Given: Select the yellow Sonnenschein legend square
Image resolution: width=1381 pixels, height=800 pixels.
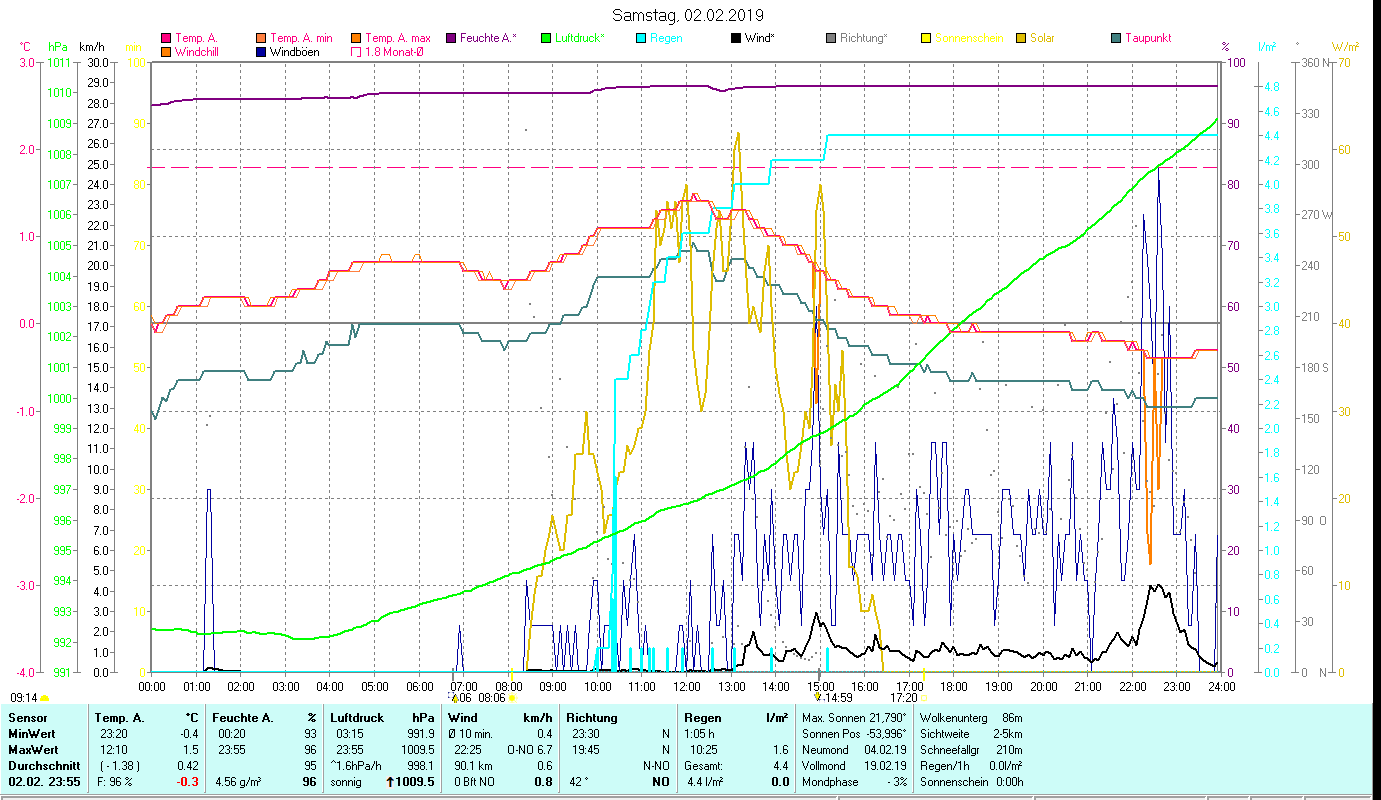Looking at the screenshot, I should [926, 38].
